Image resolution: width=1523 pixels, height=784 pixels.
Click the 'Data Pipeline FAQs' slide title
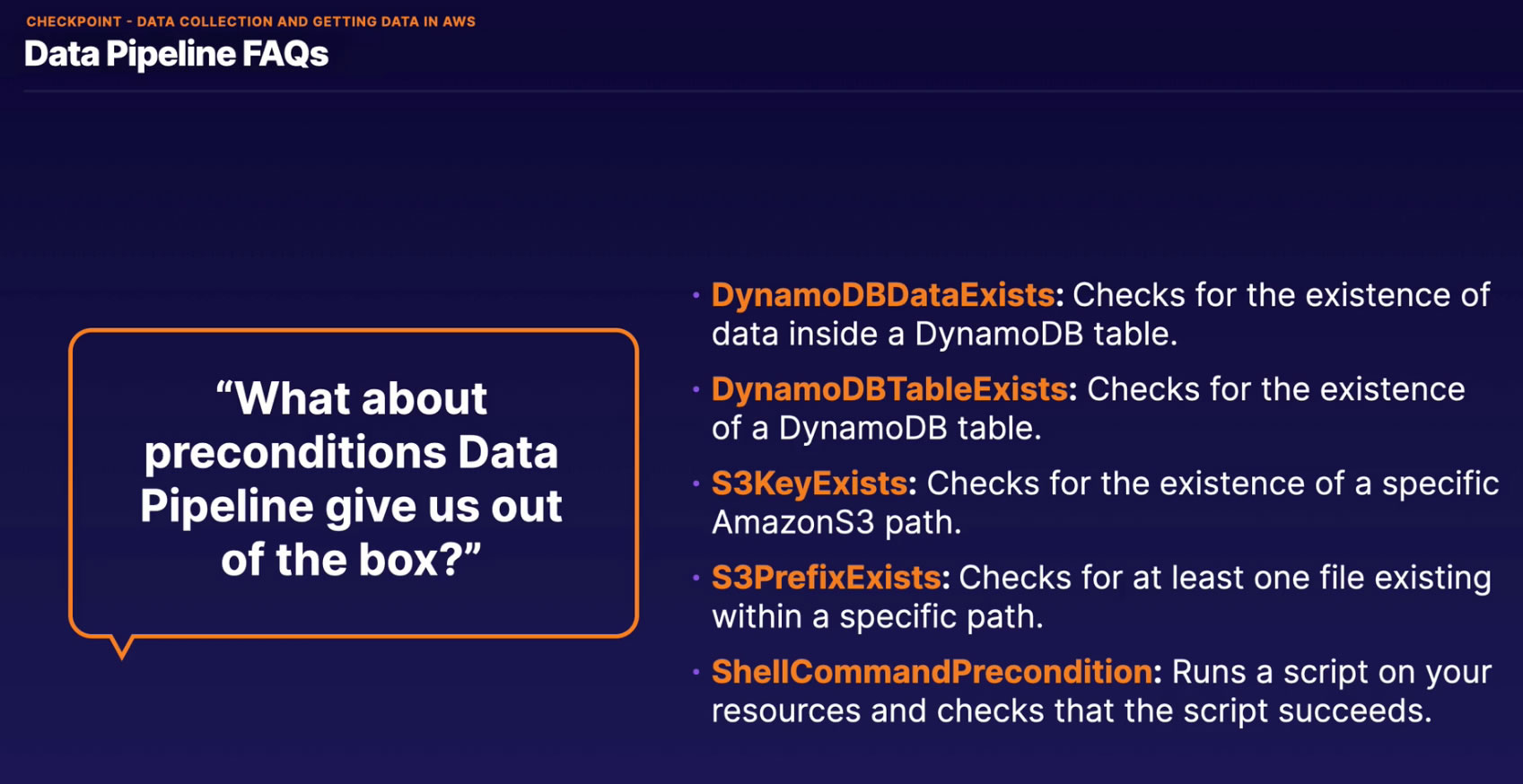point(176,55)
